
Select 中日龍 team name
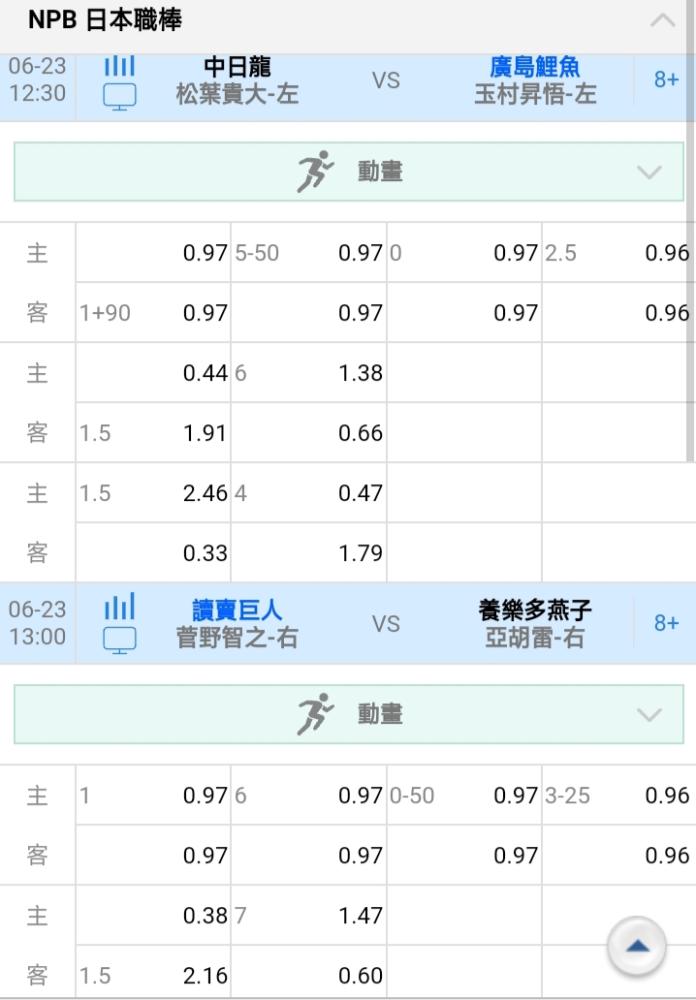237,67
